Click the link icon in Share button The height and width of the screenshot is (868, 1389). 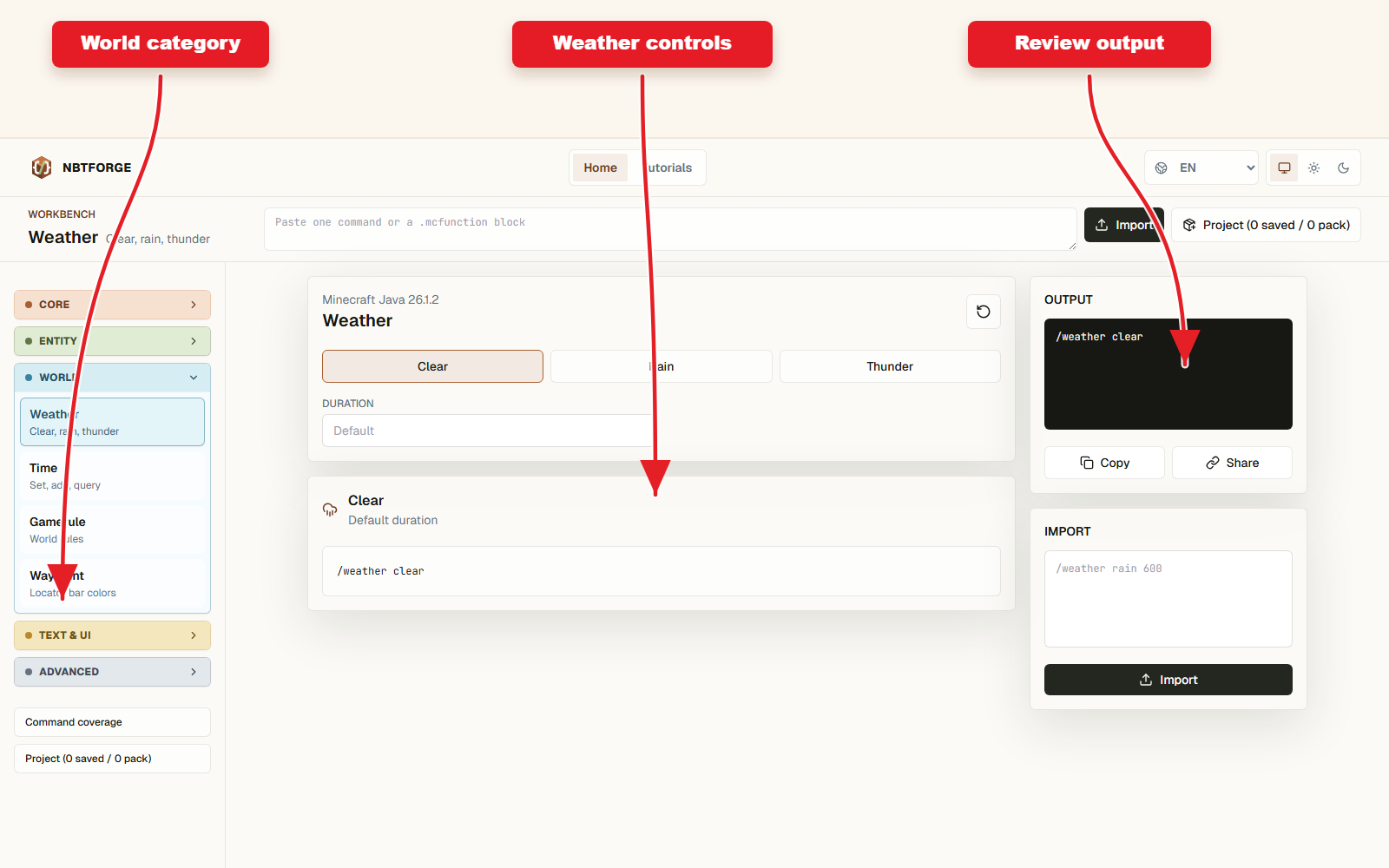pyautogui.click(x=1213, y=463)
